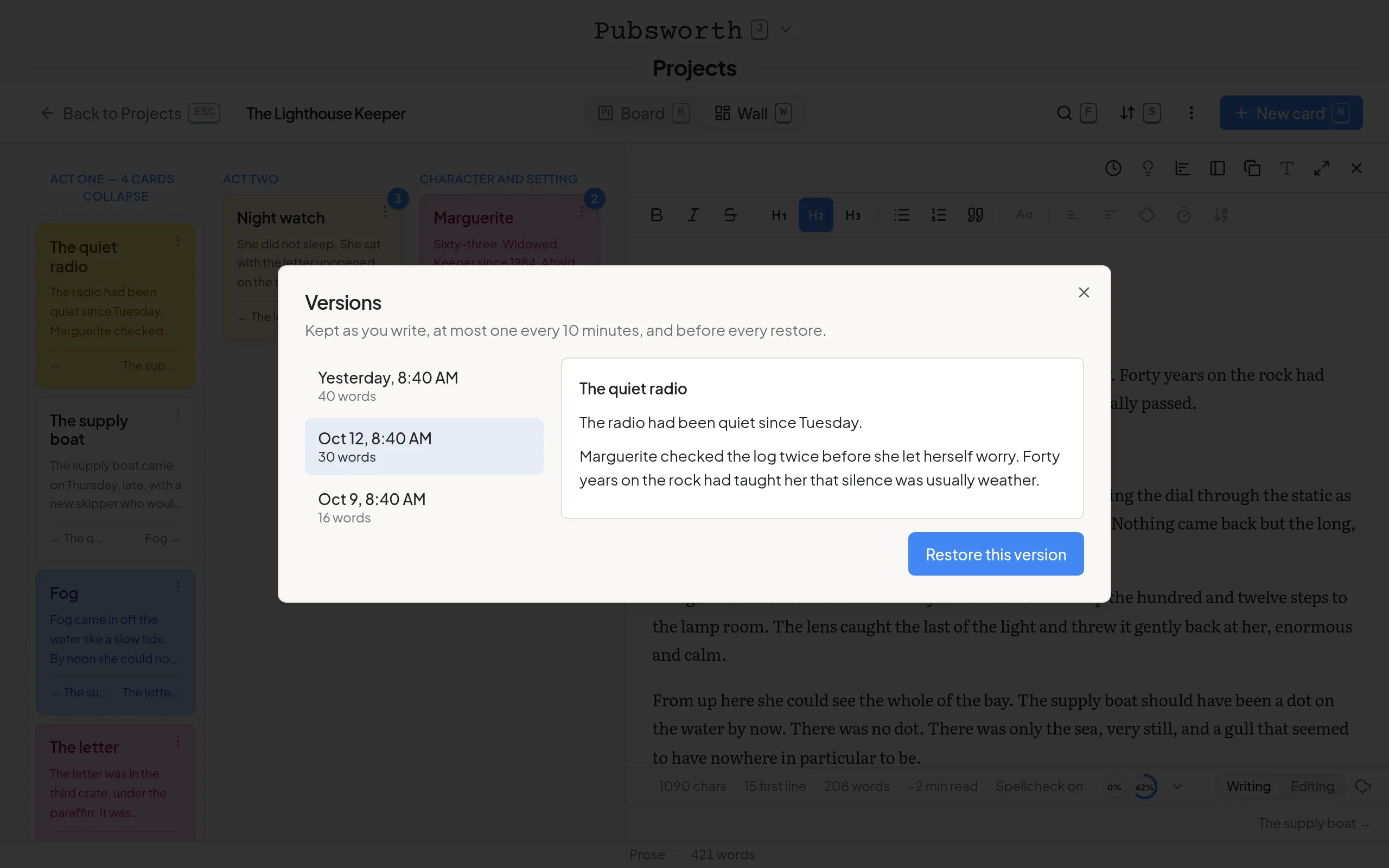The height and width of the screenshot is (868, 1389).
Task: Insert a numbered list
Action: pos(939,215)
